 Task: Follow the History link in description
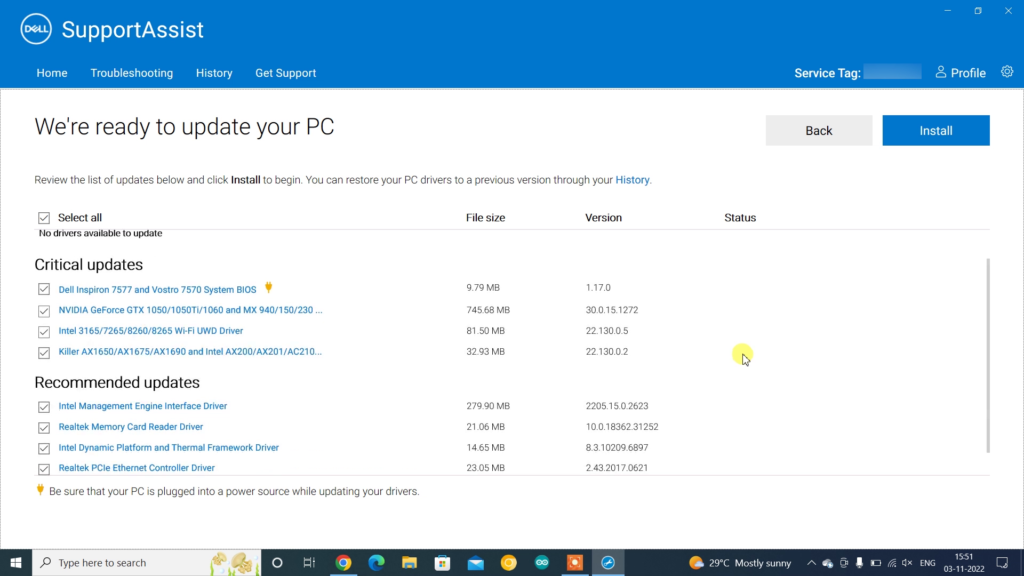[632, 180]
